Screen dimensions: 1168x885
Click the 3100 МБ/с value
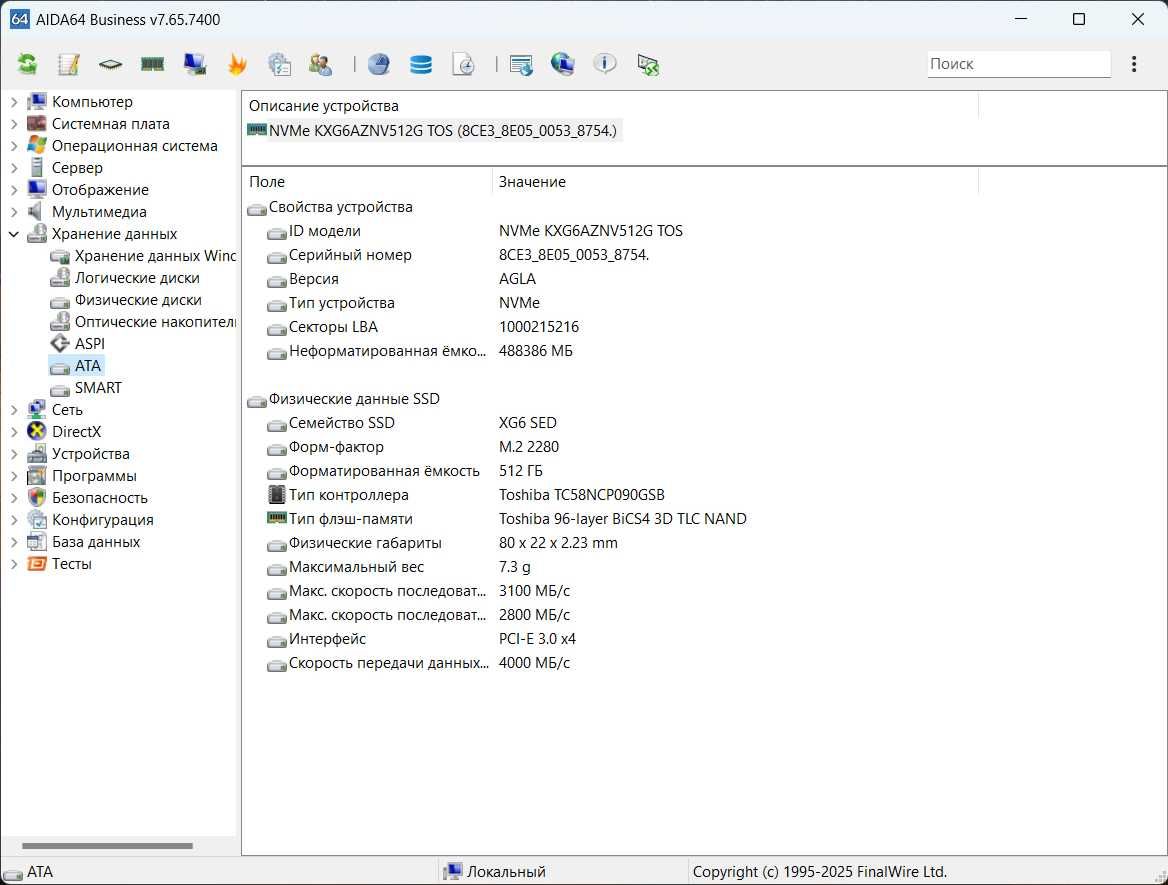(534, 591)
